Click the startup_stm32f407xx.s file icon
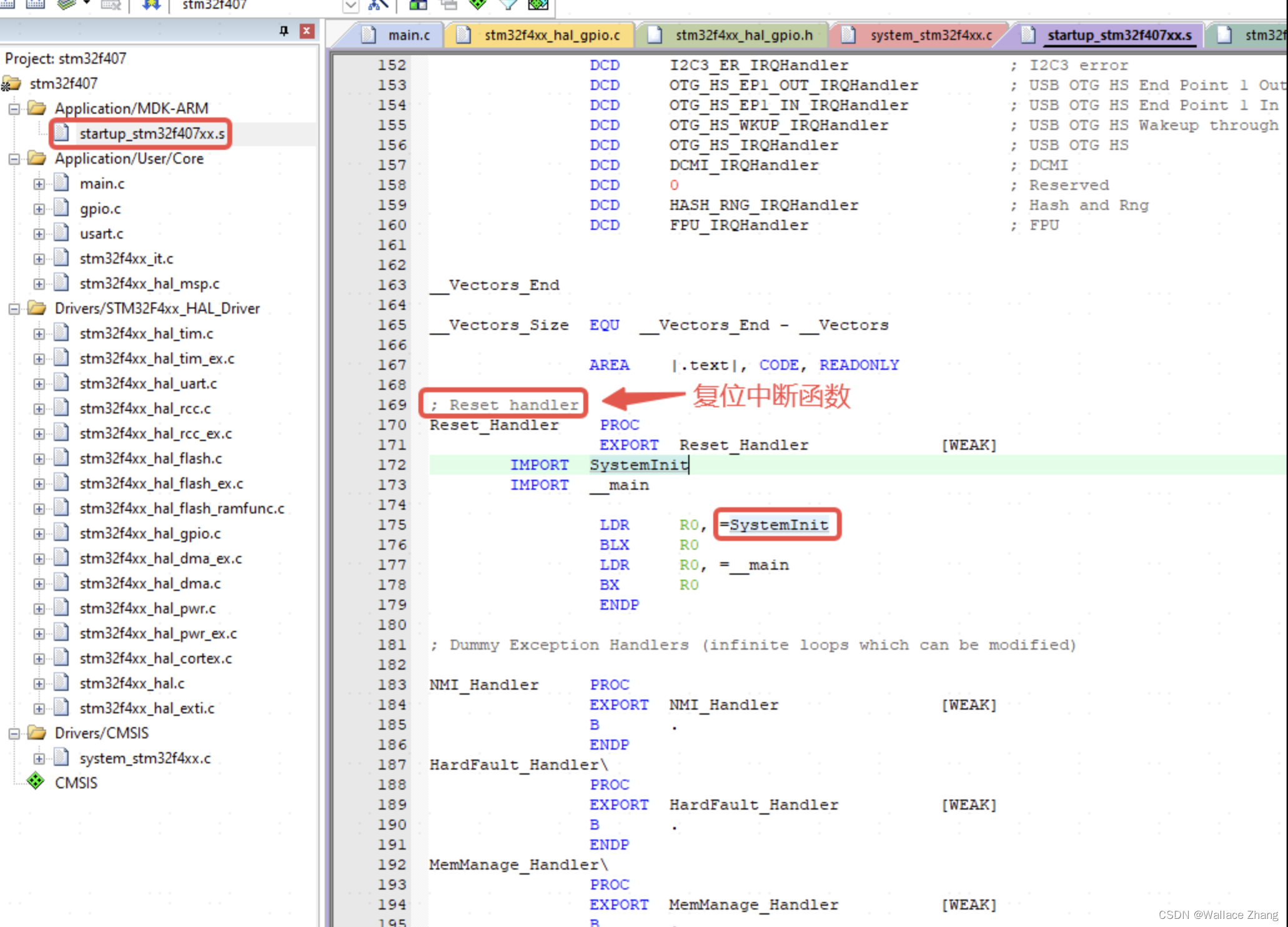 coord(62,133)
